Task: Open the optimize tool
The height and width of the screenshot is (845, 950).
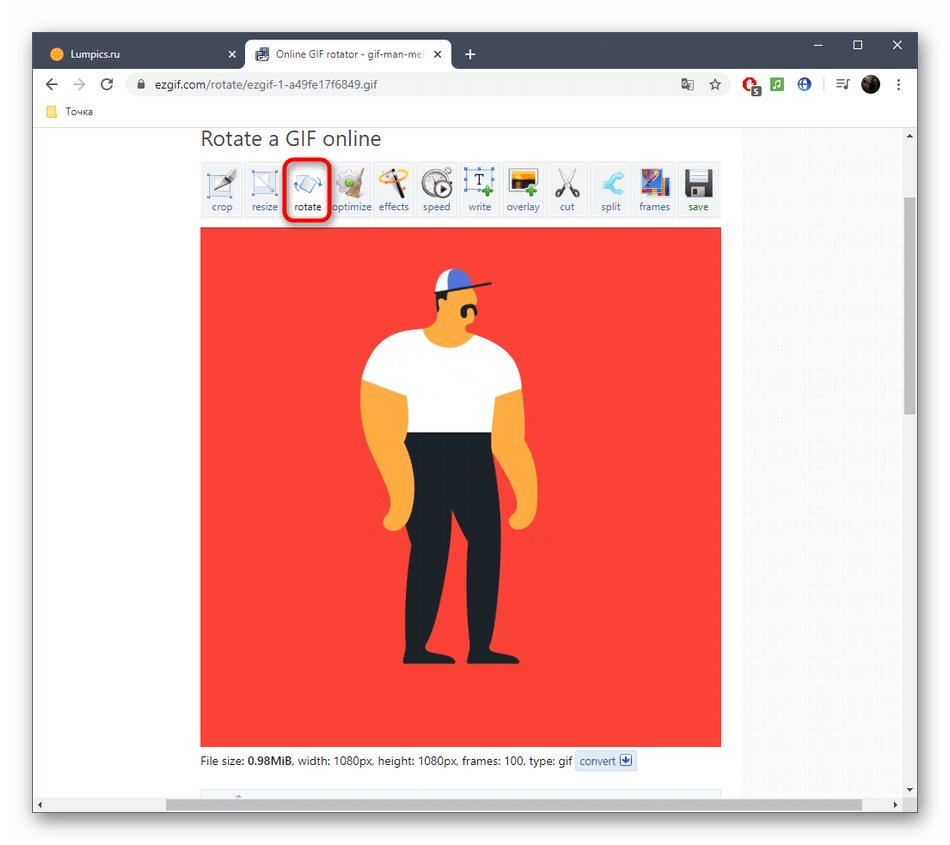Action: click(x=351, y=190)
